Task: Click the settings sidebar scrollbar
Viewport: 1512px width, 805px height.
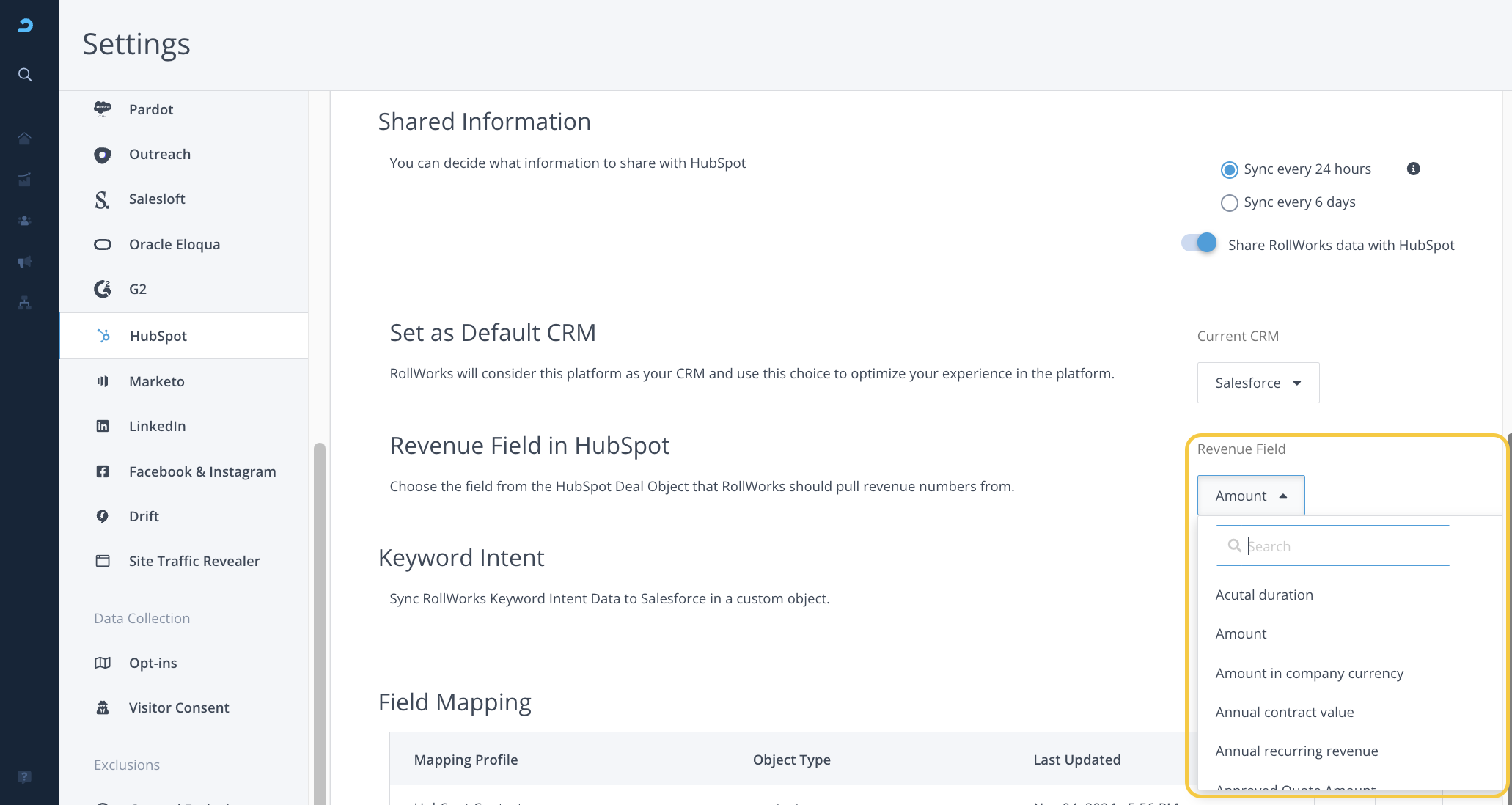Action: point(319,623)
